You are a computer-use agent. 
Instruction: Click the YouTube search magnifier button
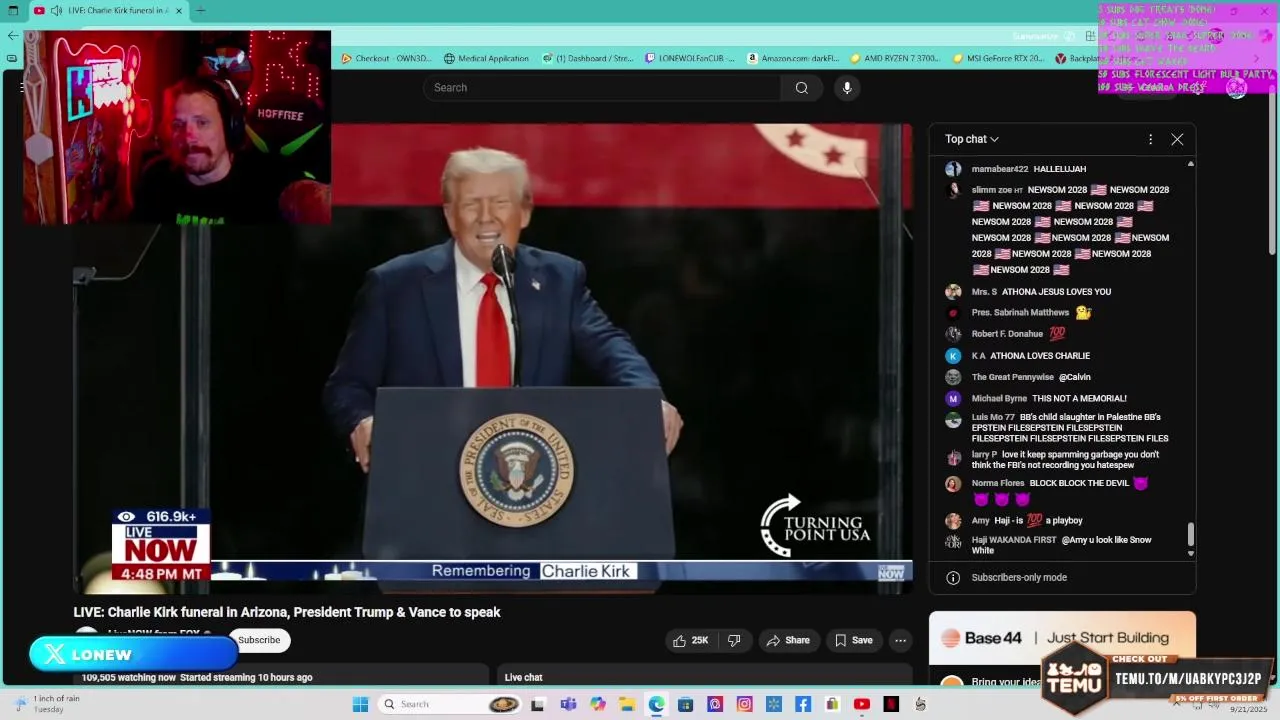801,88
